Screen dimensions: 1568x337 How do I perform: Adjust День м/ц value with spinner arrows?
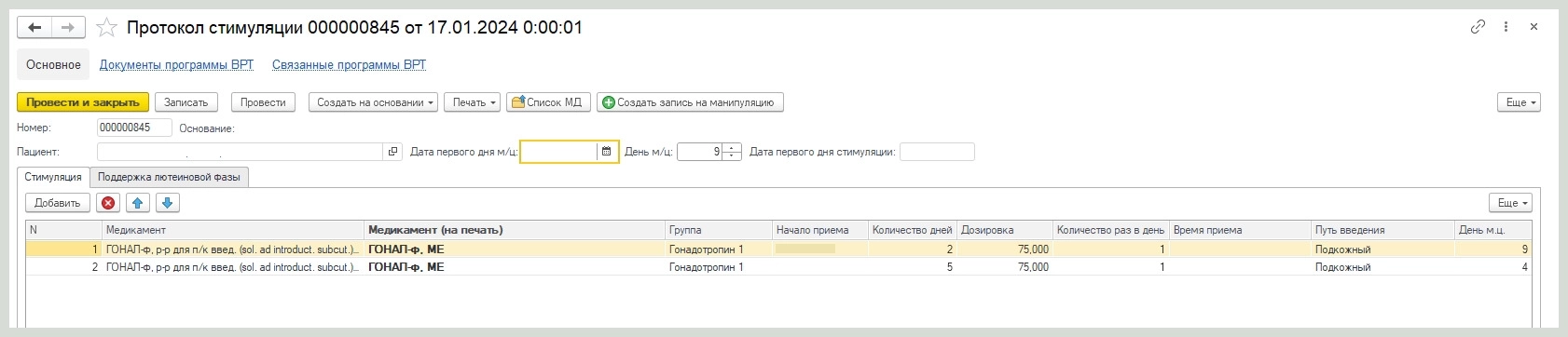tap(732, 152)
